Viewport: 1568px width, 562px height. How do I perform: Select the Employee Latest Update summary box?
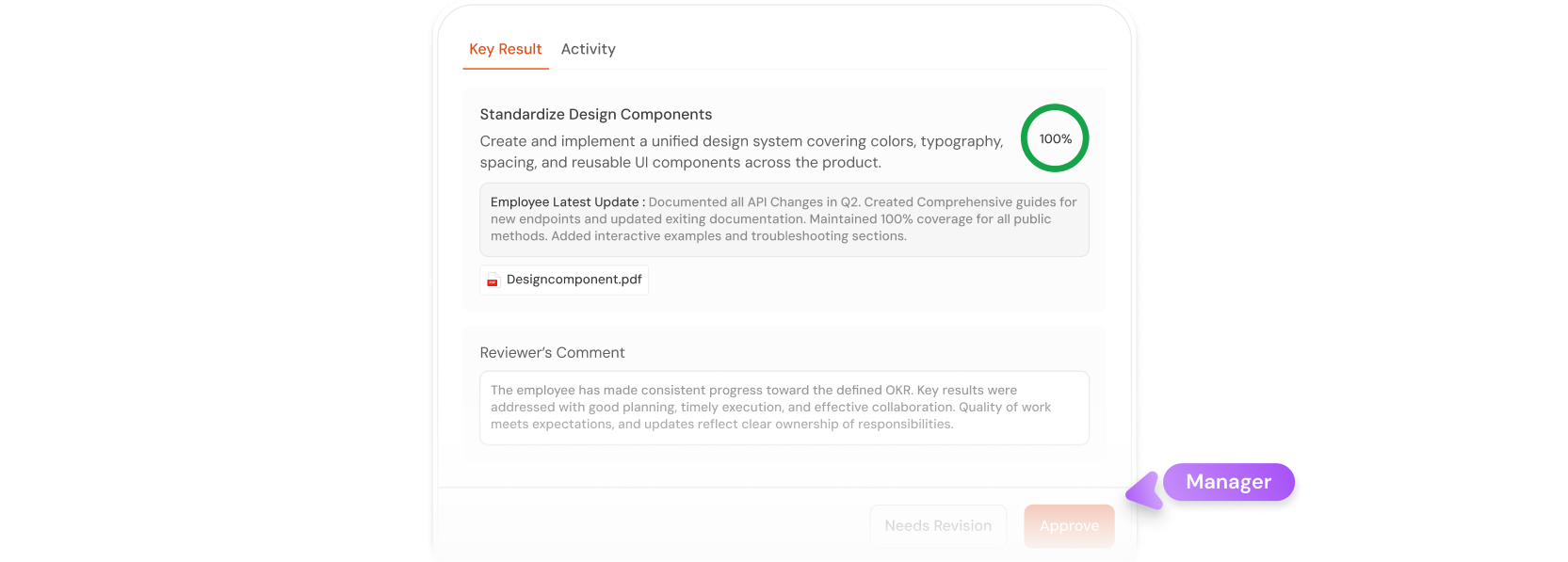pos(784,219)
